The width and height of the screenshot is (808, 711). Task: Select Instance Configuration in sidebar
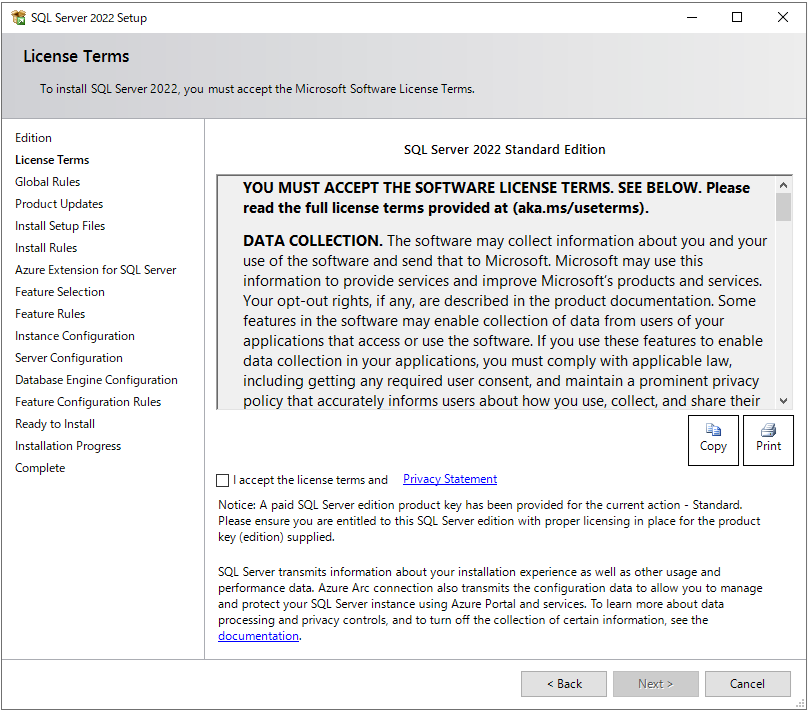pos(74,336)
